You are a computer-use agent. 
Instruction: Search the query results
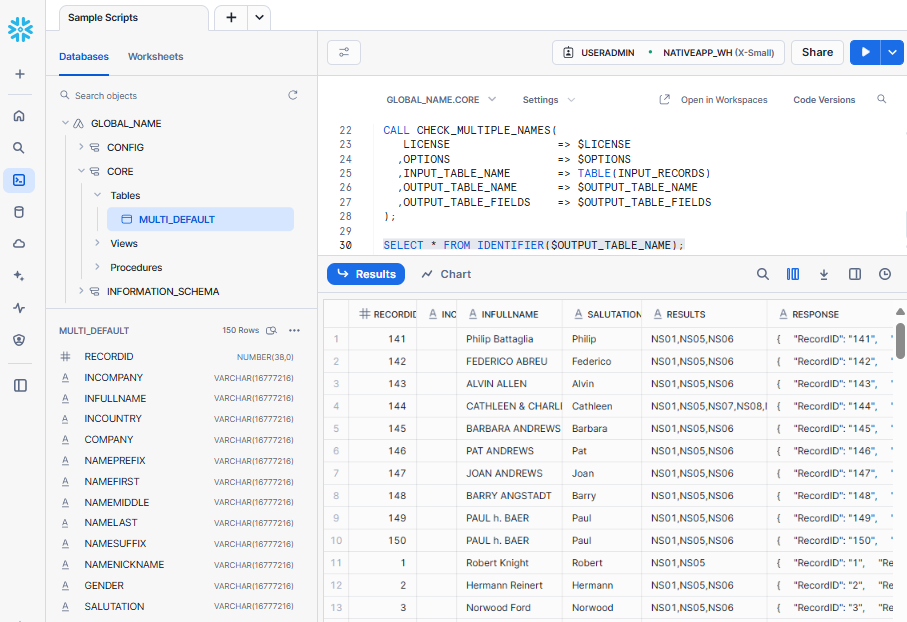[x=763, y=274]
